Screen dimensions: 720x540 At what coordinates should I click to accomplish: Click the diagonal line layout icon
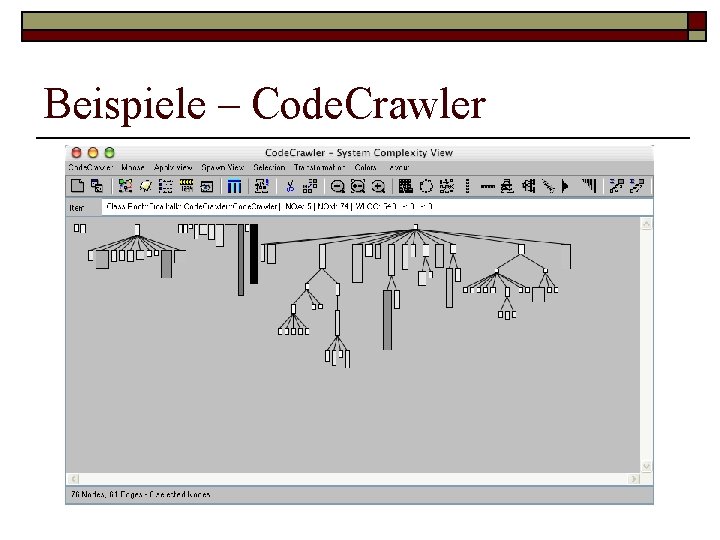(548, 186)
